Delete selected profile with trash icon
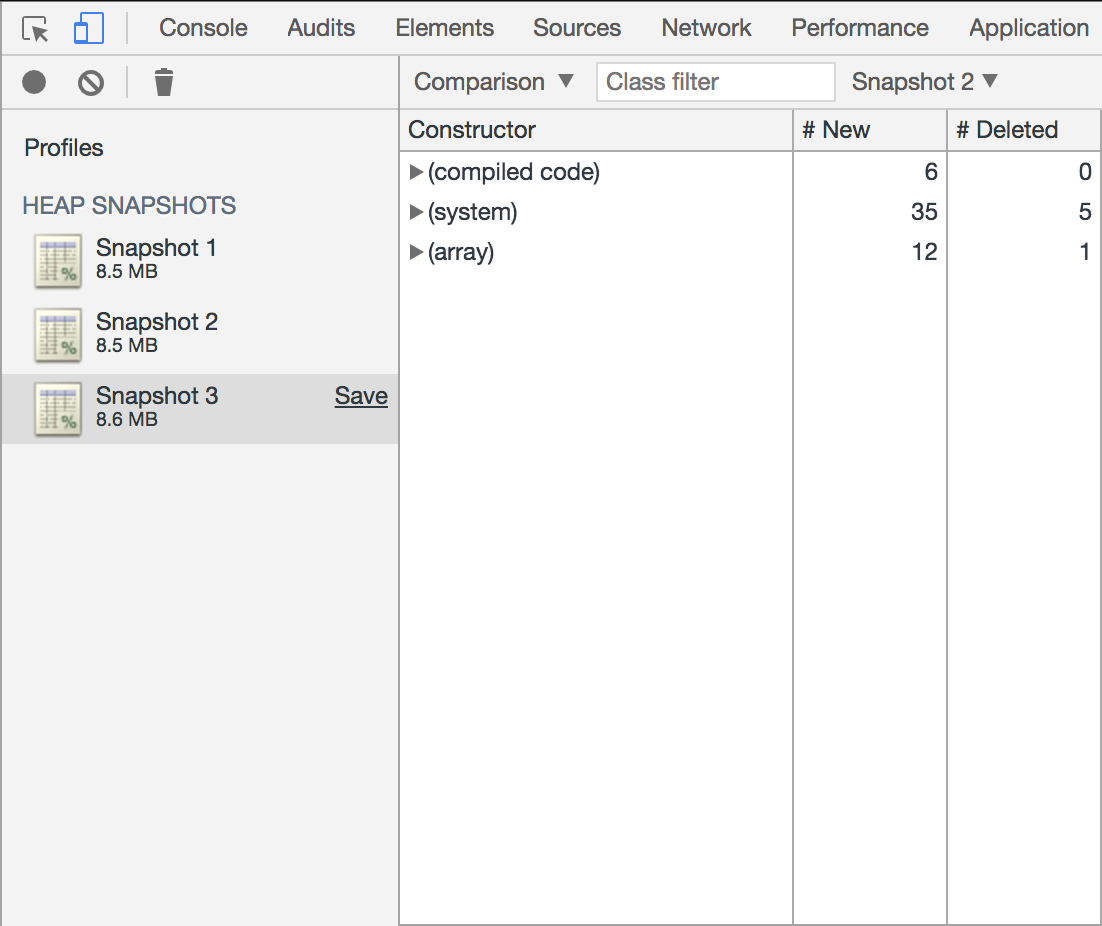 [164, 82]
